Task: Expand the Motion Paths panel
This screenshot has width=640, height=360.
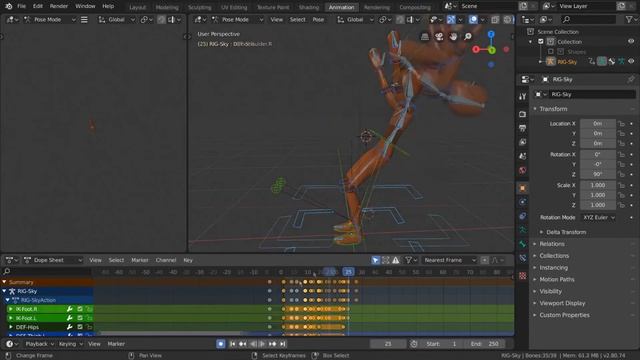Action: [x=556, y=280]
